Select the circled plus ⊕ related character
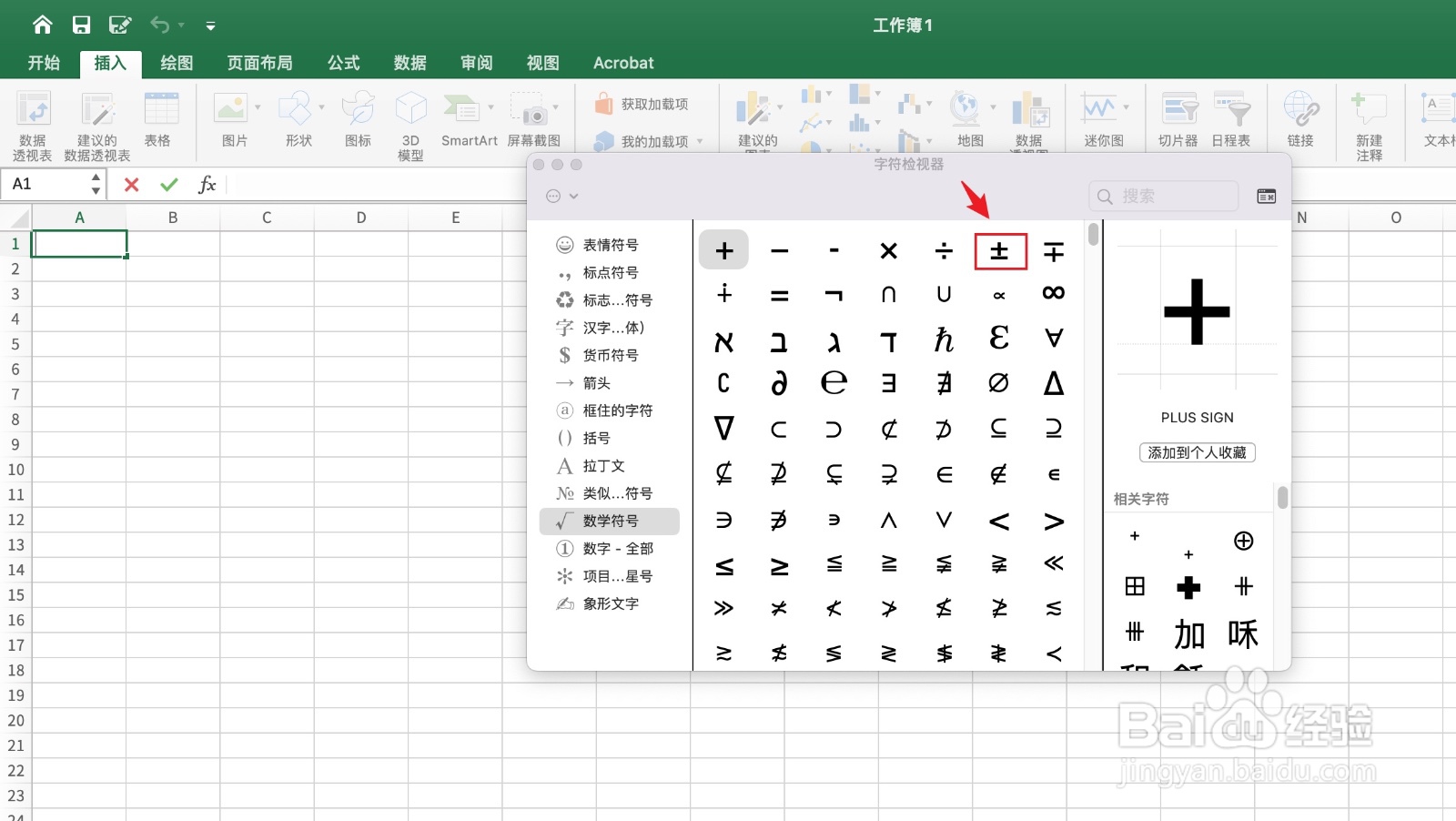The height and width of the screenshot is (821, 1456). point(1243,541)
